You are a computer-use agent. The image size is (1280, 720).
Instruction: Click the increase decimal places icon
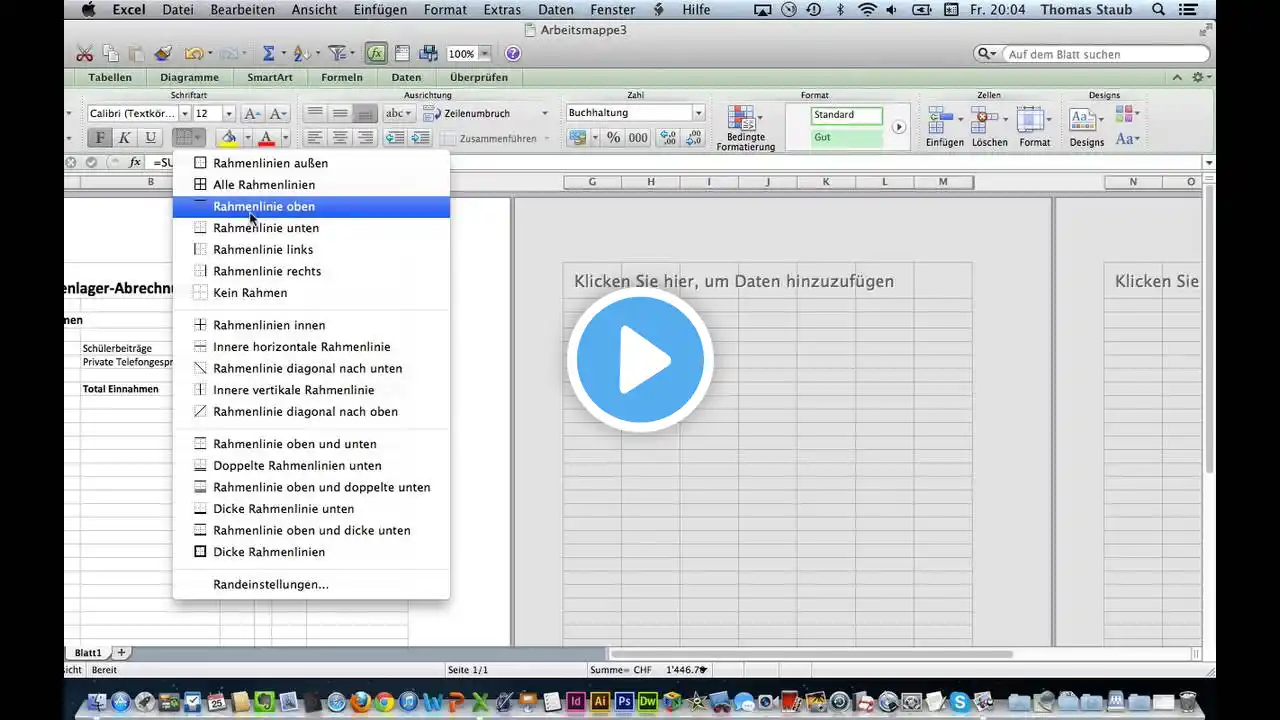pos(668,138)
